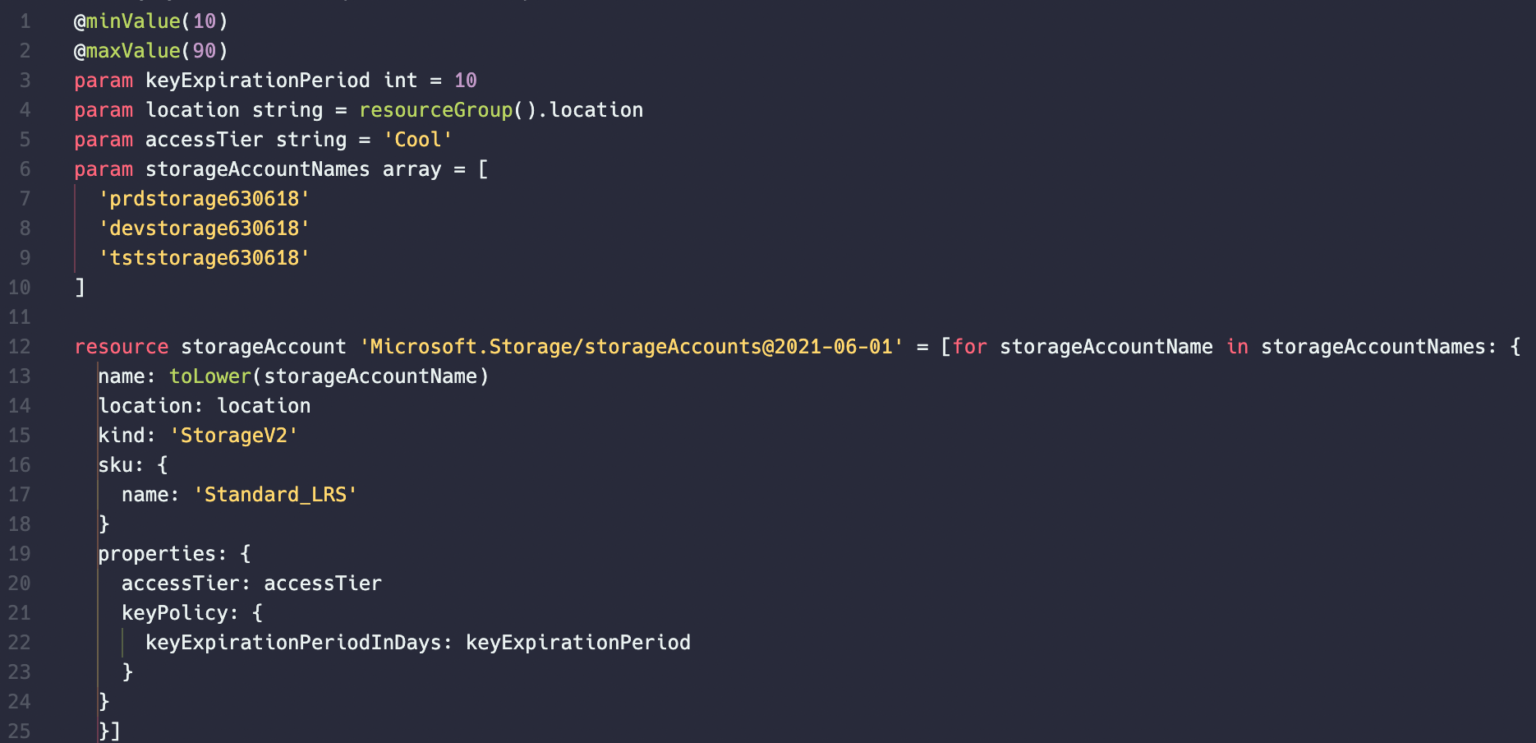1536x743 pixels.
Task: Click line number 12 in gutter
Action: click(19, 347)
